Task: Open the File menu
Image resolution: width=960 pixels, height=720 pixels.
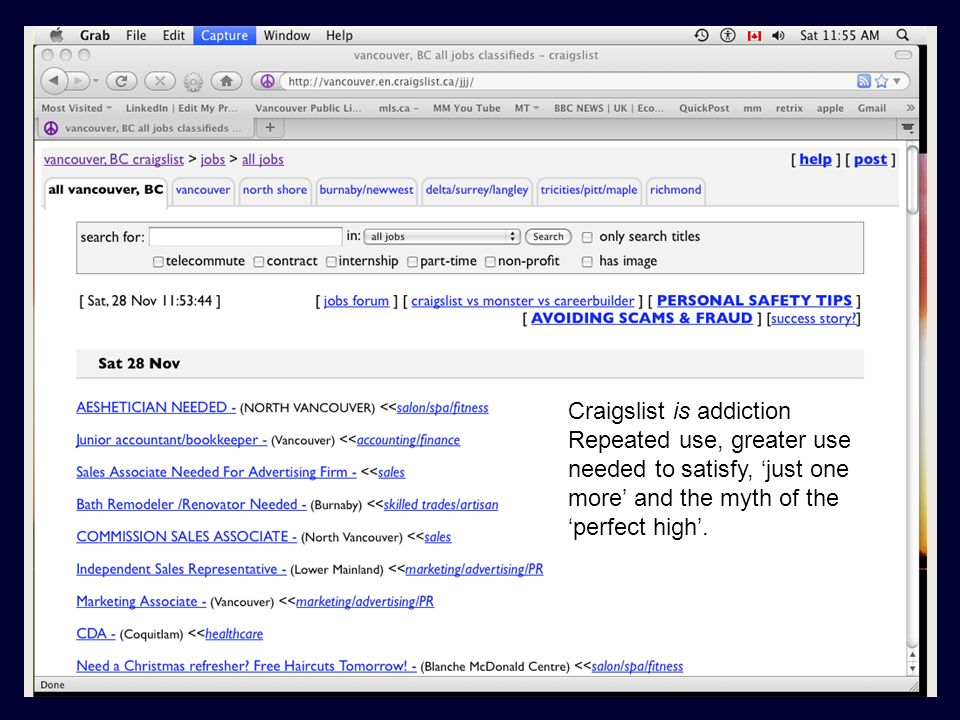Action: (x=136, y=36)
